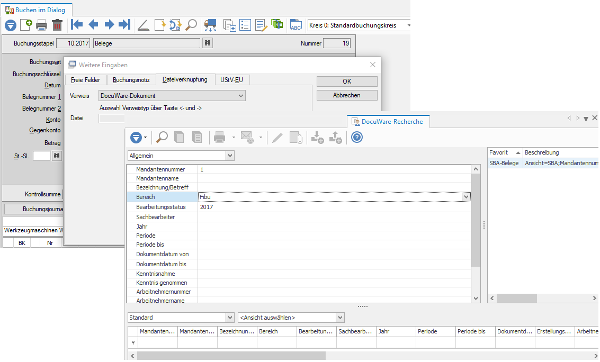
Task: Click the refresh document icon in main toolbar
Action: [175, 25]
